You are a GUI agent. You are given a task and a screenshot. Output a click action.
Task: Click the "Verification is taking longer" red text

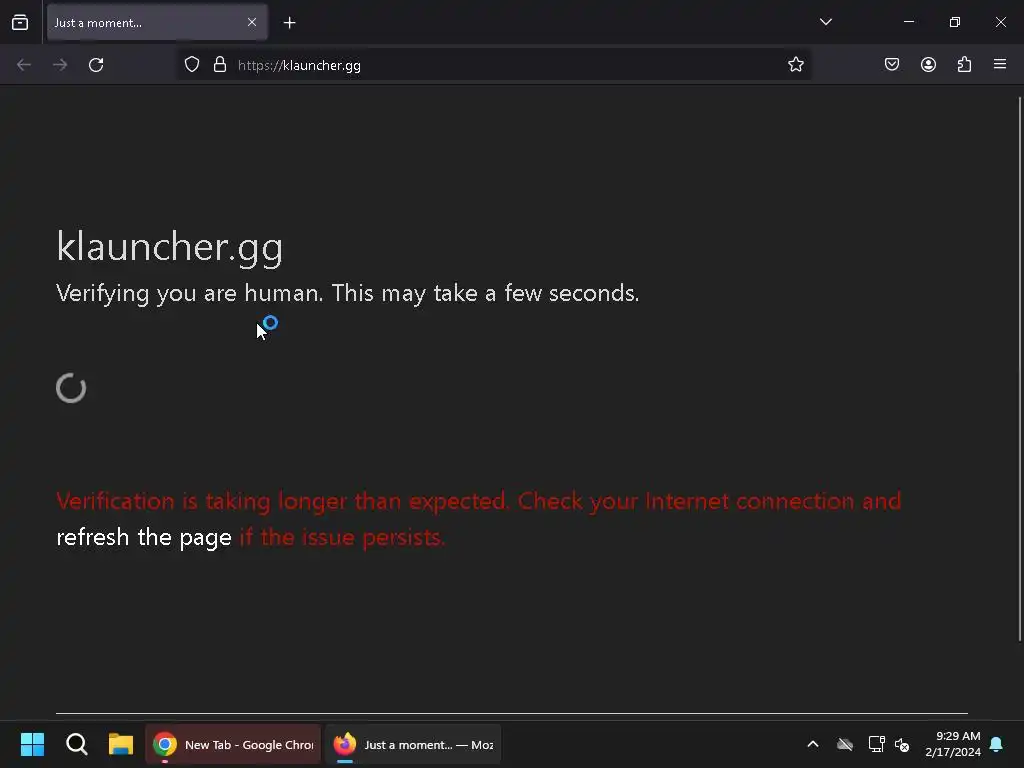pyautogui.click(x=479, y=501)
